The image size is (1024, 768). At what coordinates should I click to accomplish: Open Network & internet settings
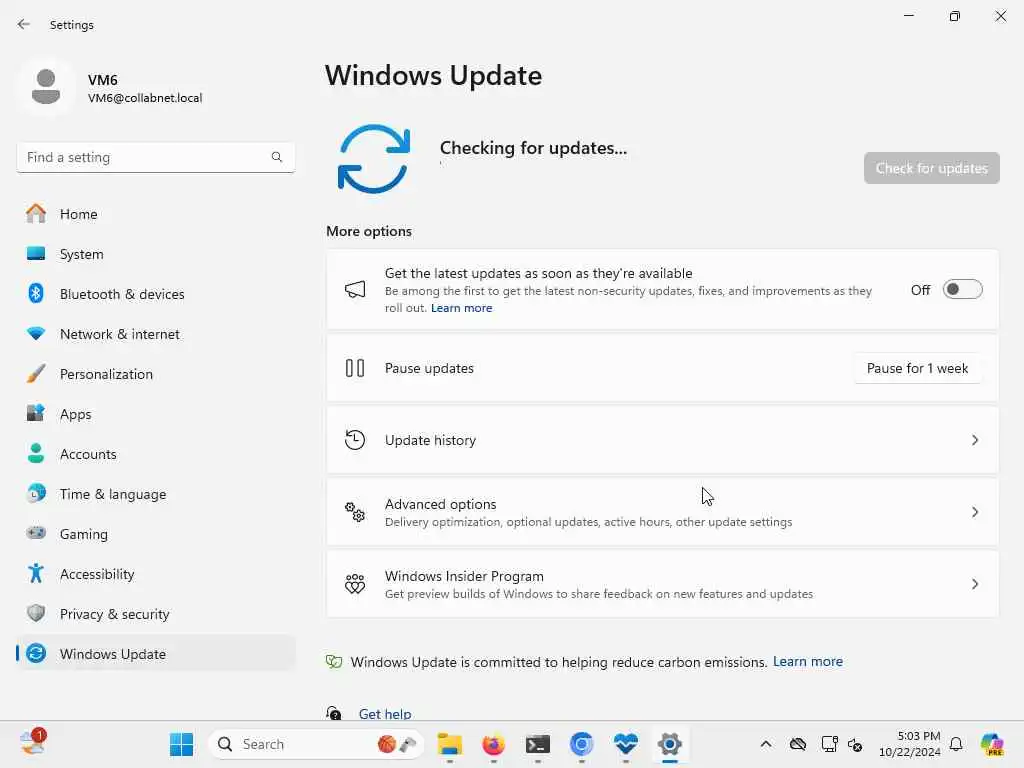[x=155, y=334]
